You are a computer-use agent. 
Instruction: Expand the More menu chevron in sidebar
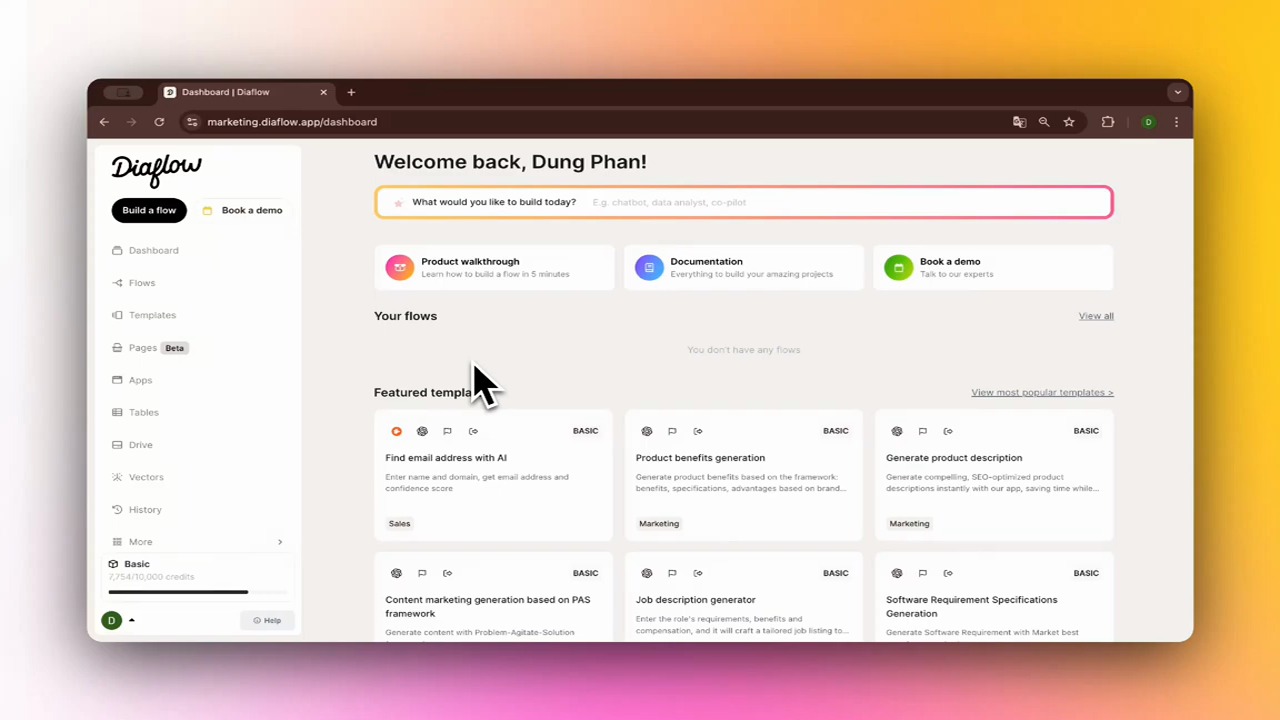point(280,542)
